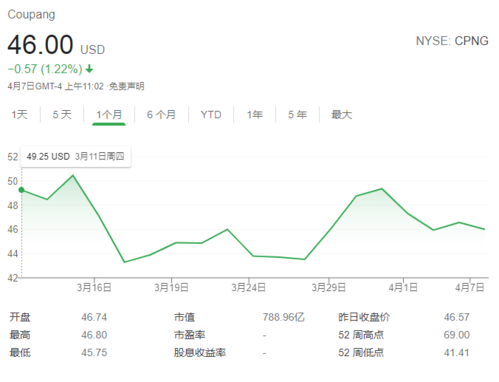The image size is (499, 382).
Task: Click the 52 周高点 label
Action: click(x=361, y=335)
